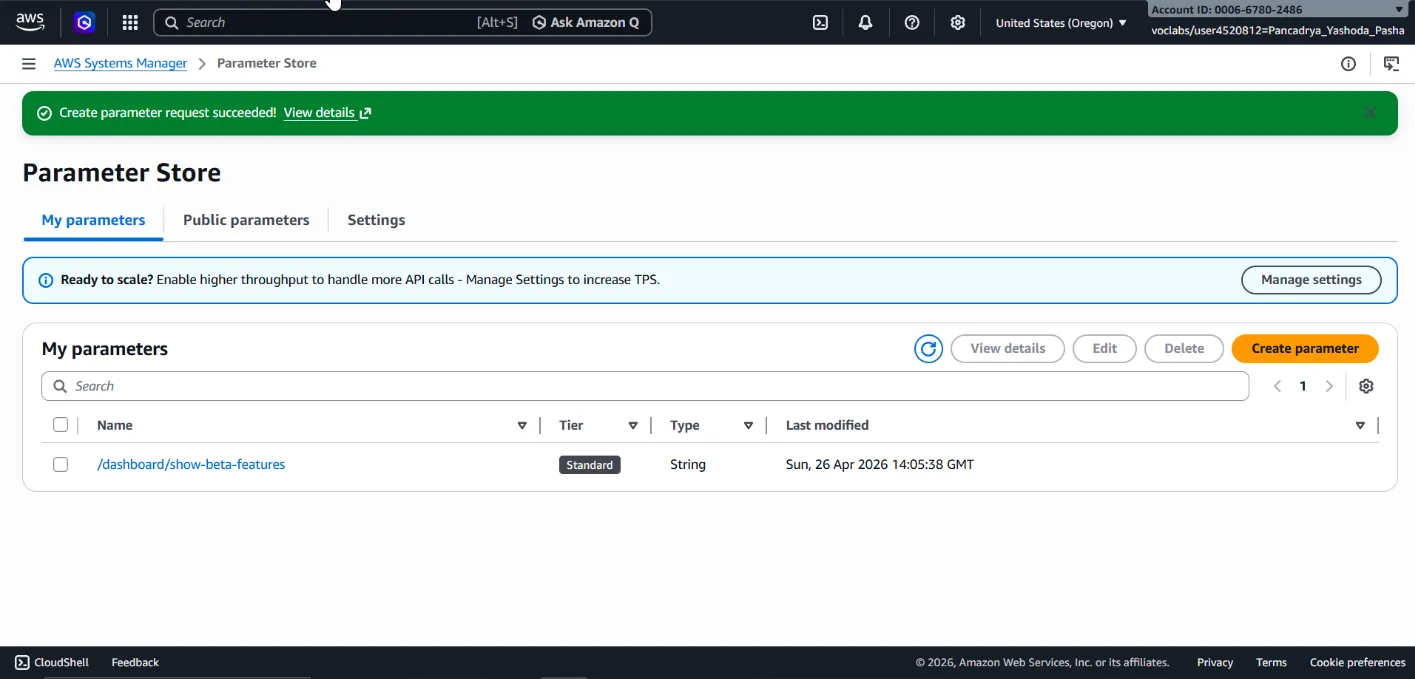The height and width of the screenshot is (679, 1415).
Task: Click the Ready to scale info icon
Action: (45, 281)
